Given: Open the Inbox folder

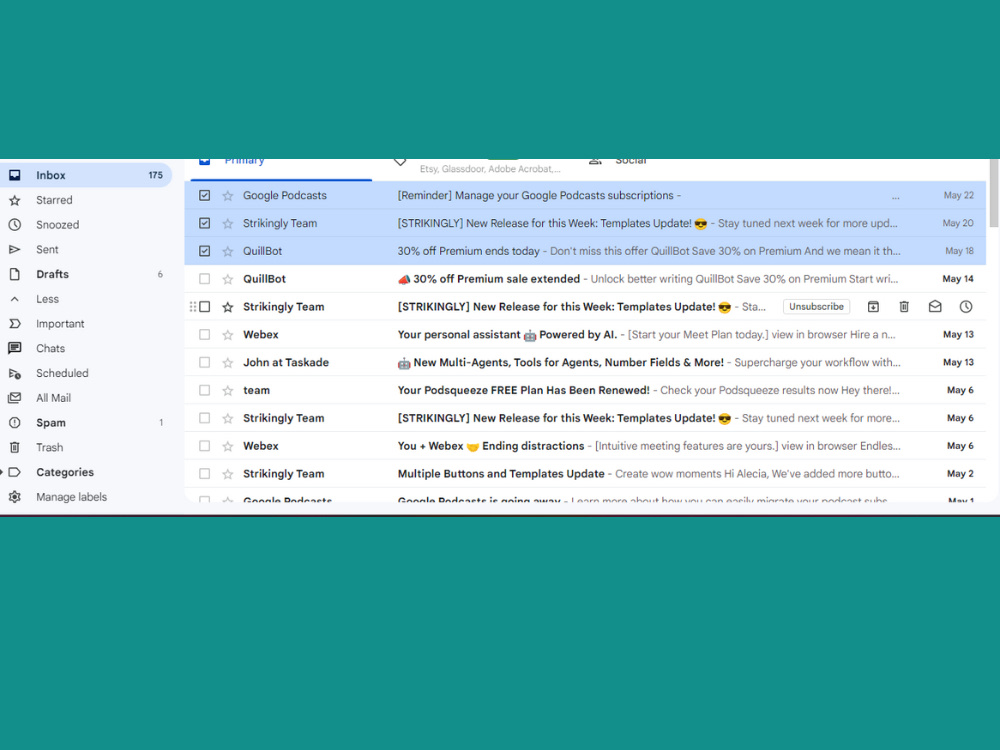Looking at the screenshot, I should [x=85, y=175].
